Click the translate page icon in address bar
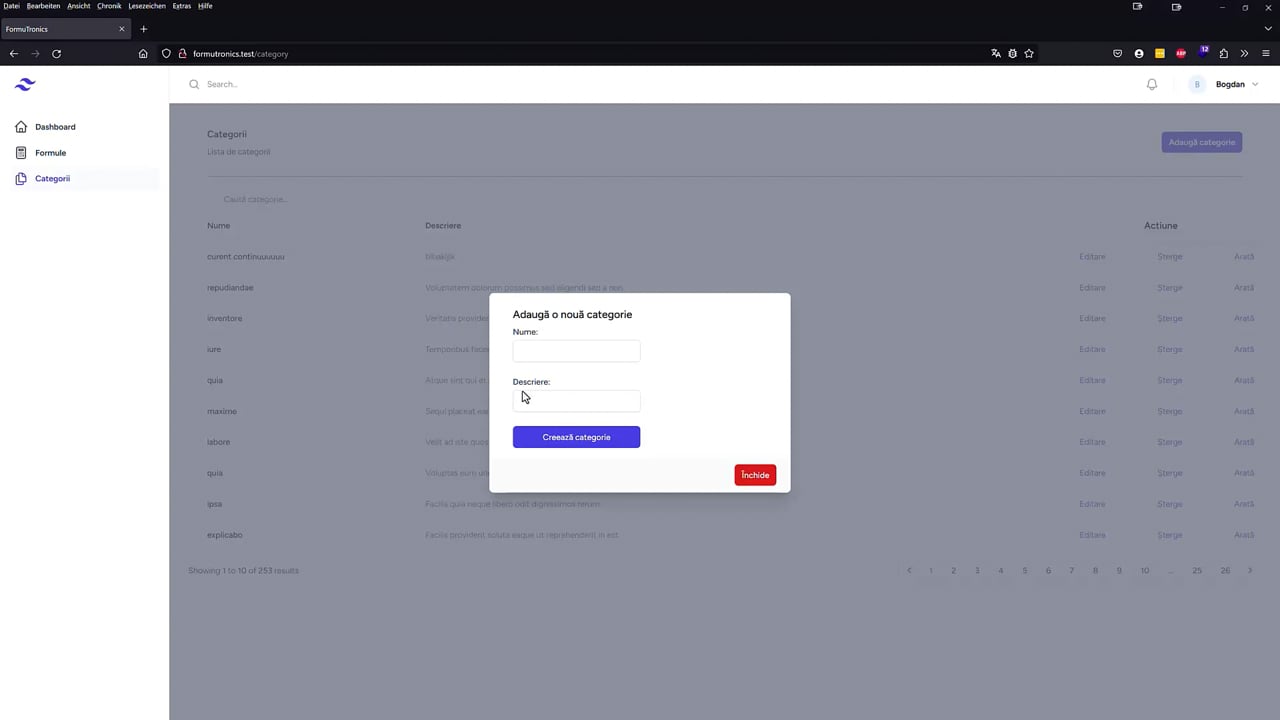This screenshot has width=1280, height=720. tap(996, 53)
